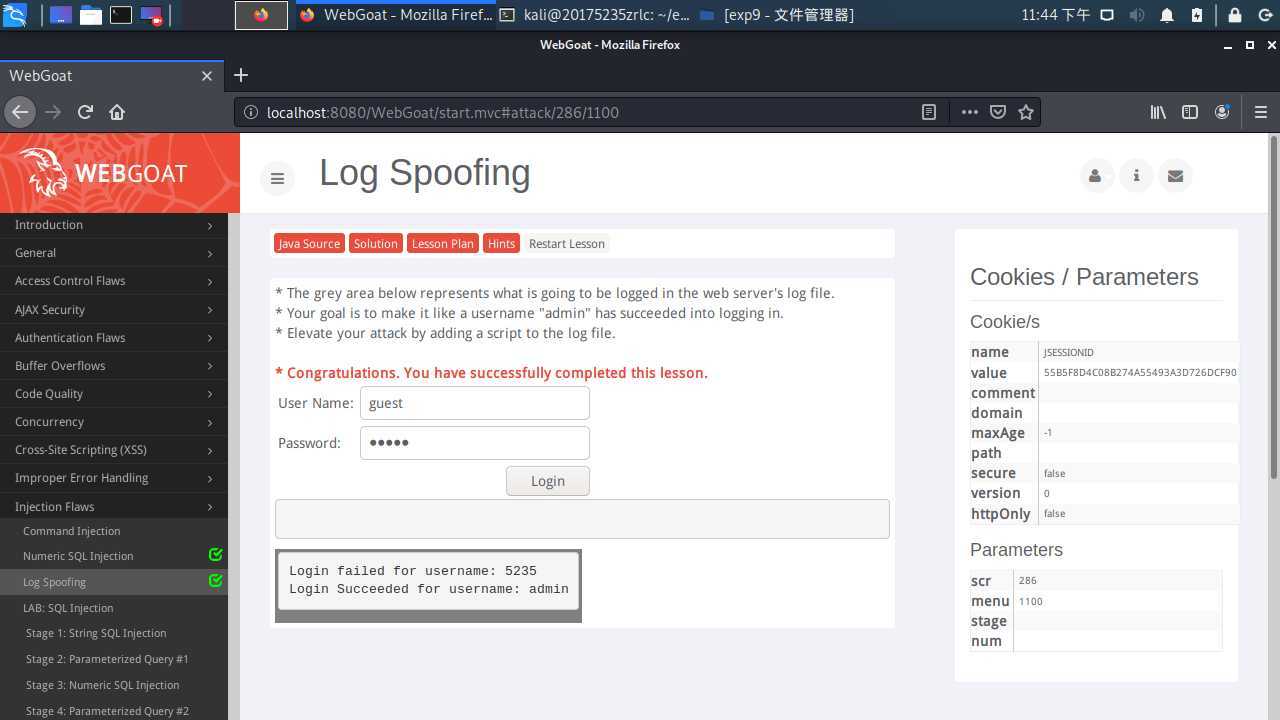Show notifications bell in panel
1280x720 pixels.
tap(1167, 15)
